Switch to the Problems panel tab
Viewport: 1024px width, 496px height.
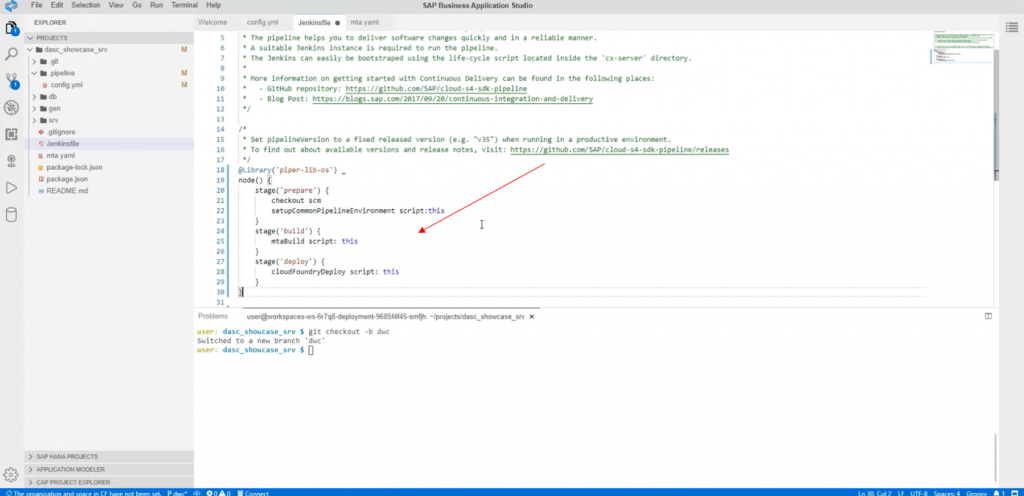(x=213, y=316)
